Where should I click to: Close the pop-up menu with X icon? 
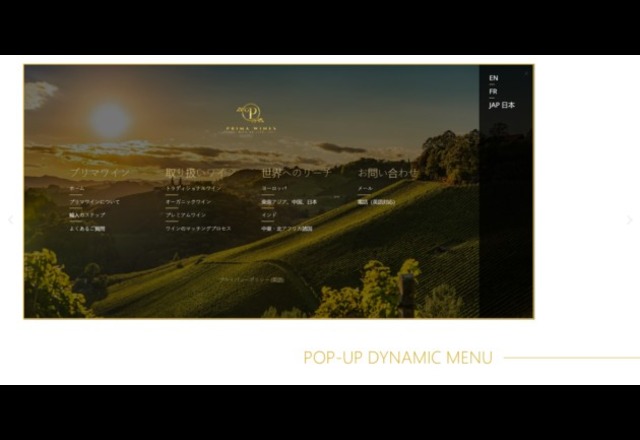point(526,73)
